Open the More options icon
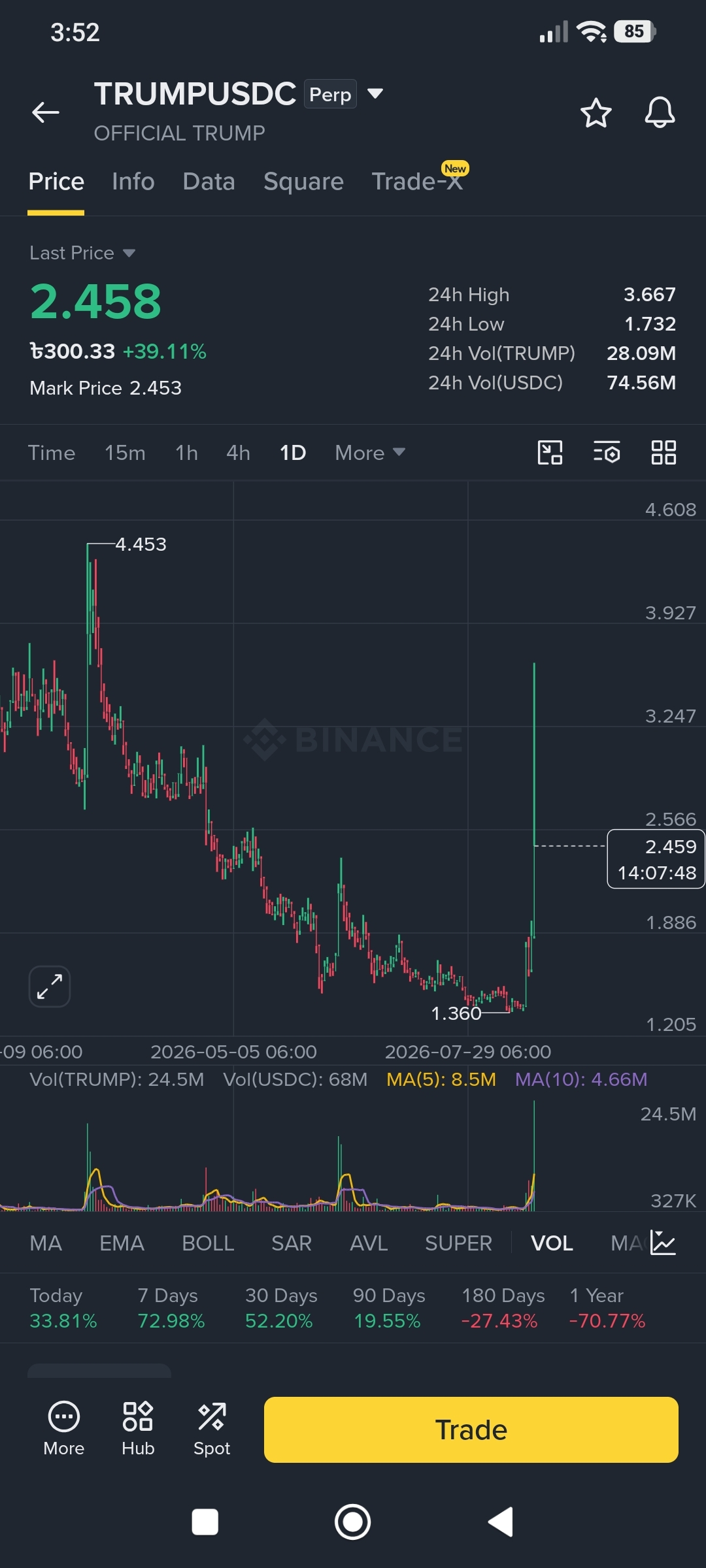 (x=64, y=1428)
